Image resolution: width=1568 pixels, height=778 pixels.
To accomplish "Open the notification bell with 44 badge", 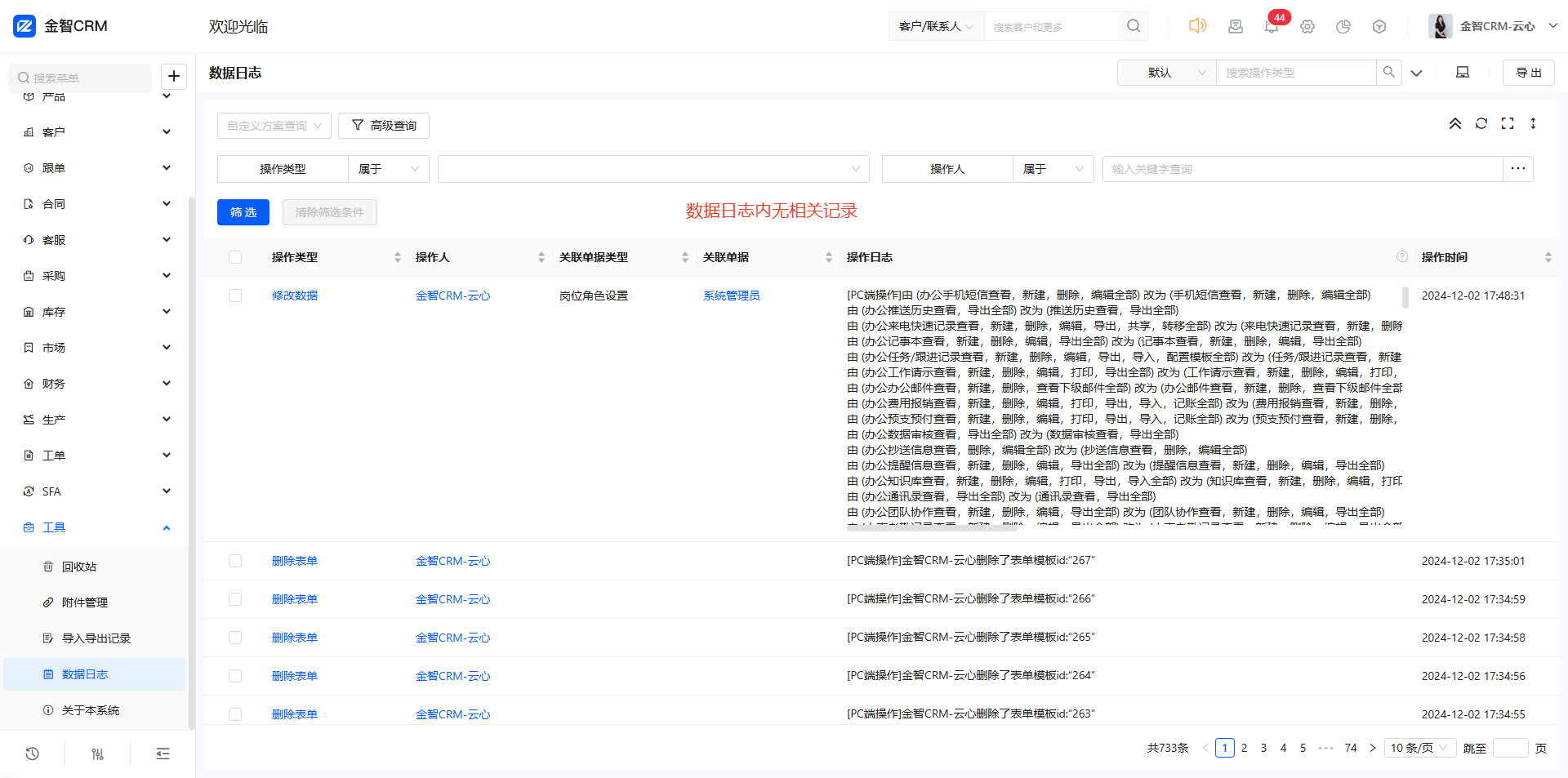I will pyautogui.click(x=1271, y=26).
